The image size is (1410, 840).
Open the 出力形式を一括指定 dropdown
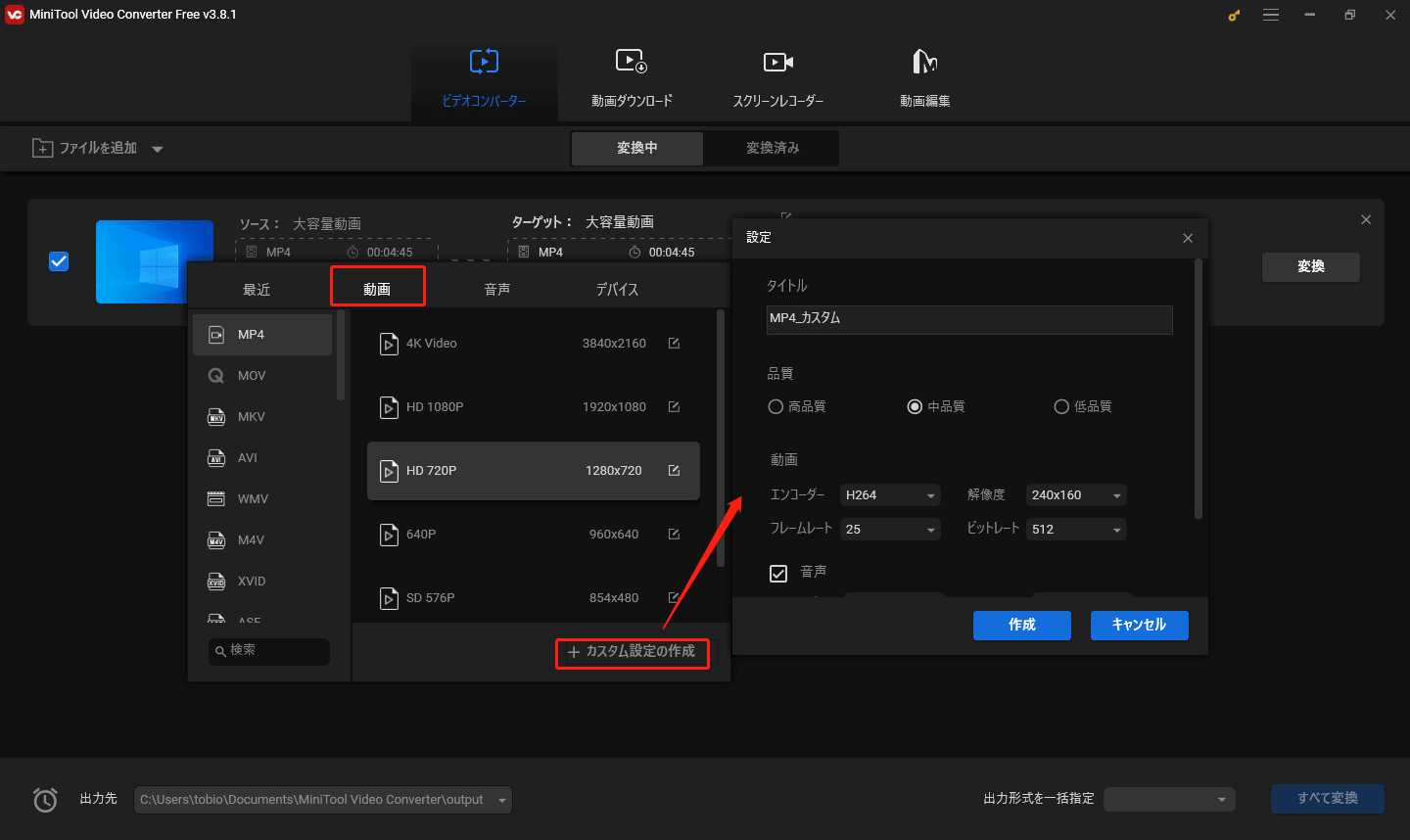[x=1169, y=800]
